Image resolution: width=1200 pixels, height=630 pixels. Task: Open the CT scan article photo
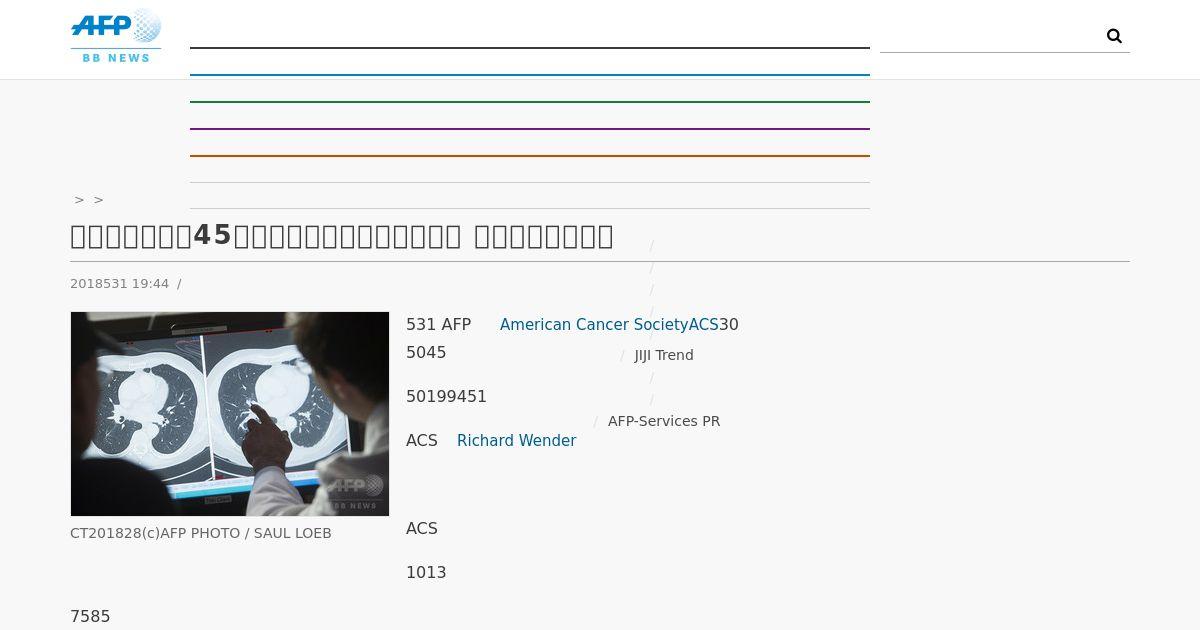[x=230, y=414]
